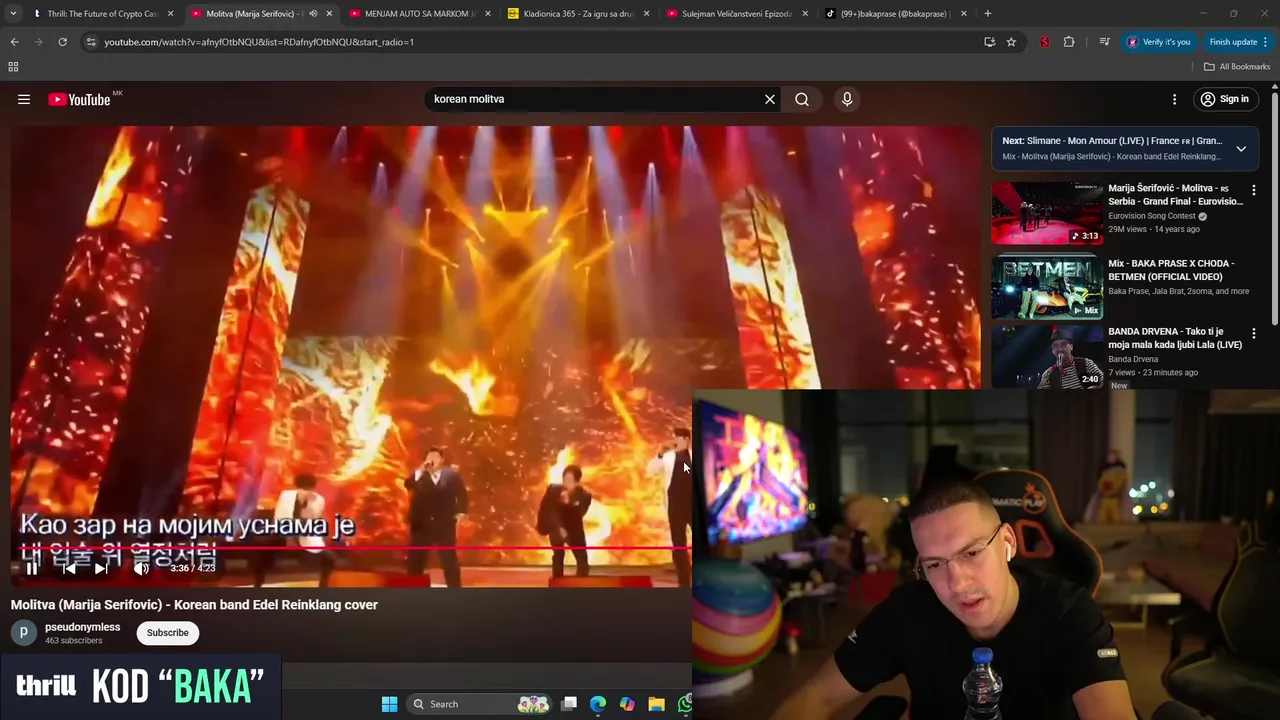Screen dimensions: 1280x720
Task: Click Finish update button
Action: (1238, 42)
